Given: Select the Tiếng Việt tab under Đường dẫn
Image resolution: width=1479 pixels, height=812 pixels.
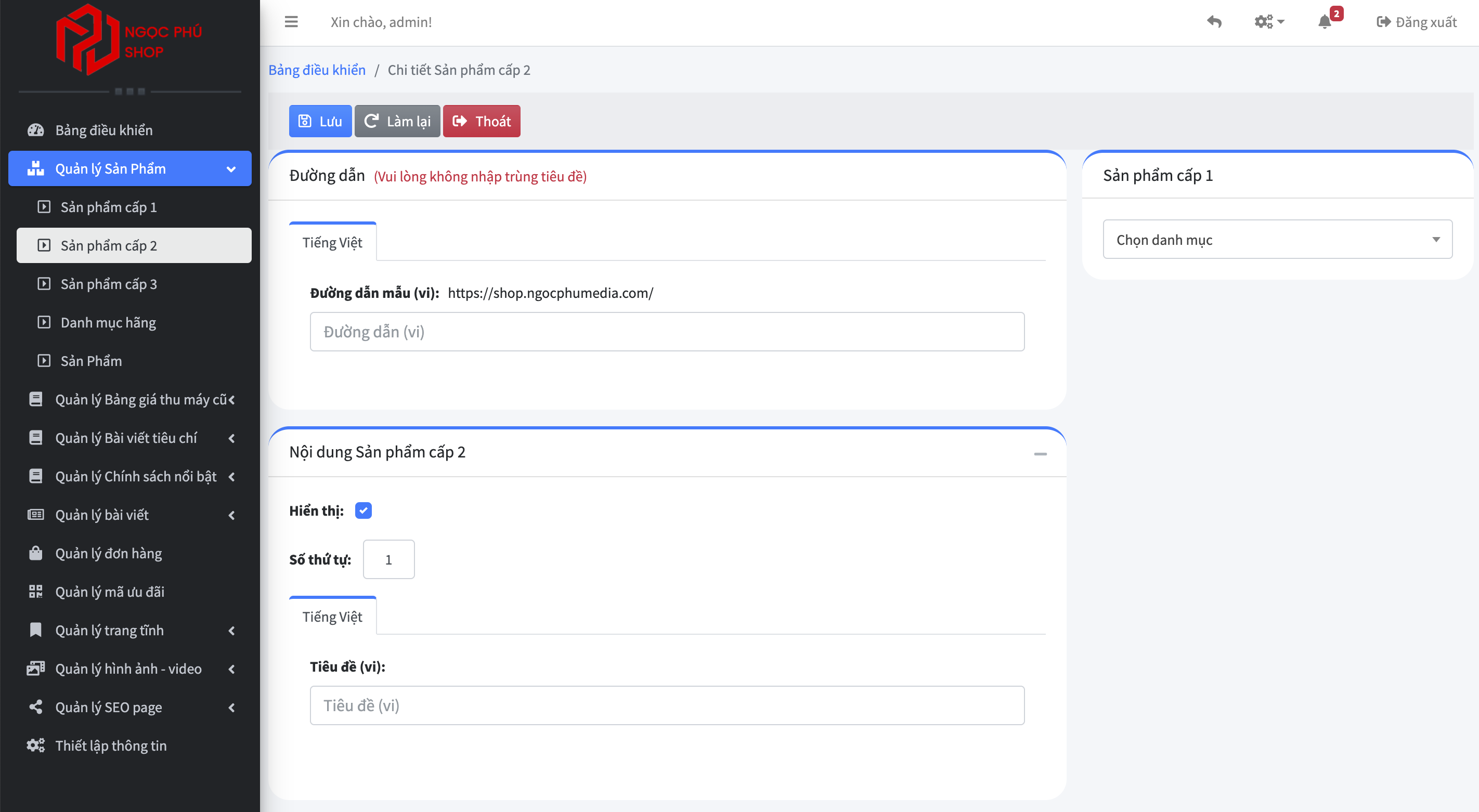Looking at the screenshot, I should click(x=332, y=243).
